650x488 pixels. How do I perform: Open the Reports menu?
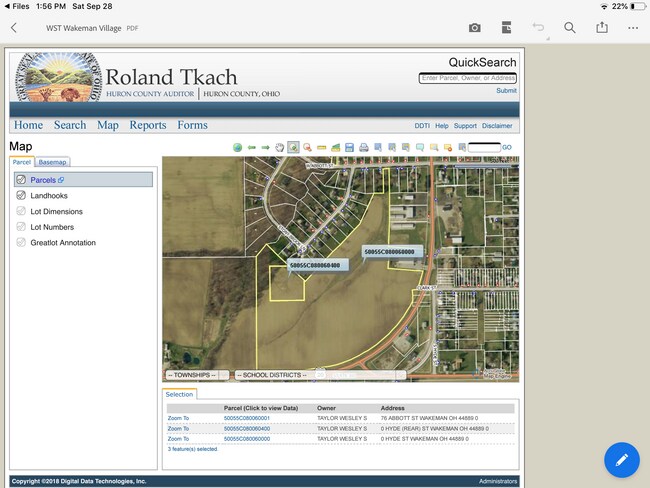[148, 125]
